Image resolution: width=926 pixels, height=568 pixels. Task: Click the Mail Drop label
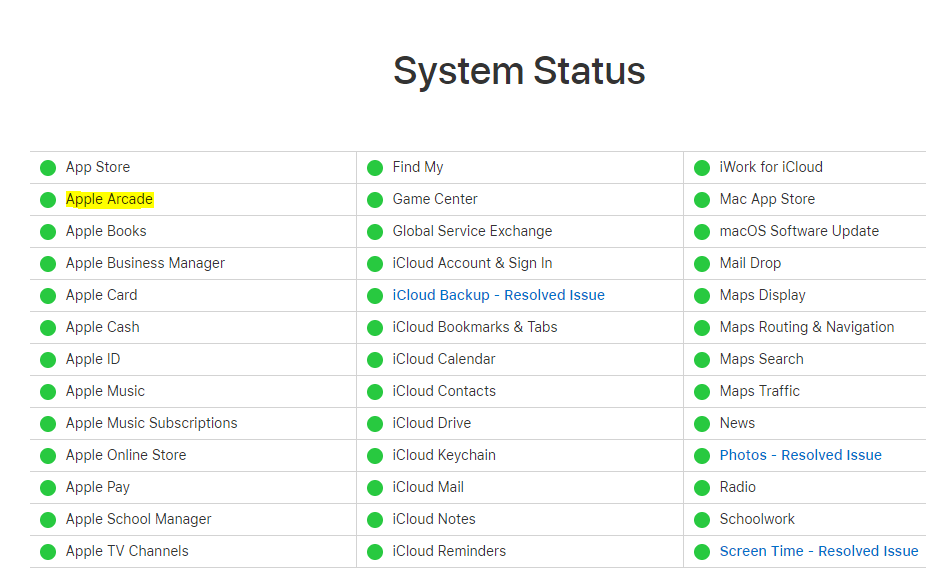click(x=750, y=263)
